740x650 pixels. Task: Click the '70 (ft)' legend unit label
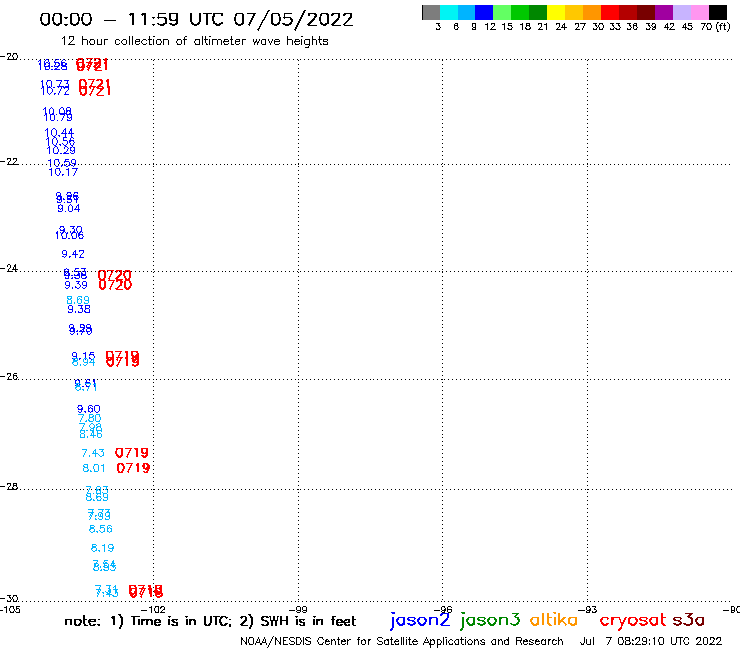(715, 26)
